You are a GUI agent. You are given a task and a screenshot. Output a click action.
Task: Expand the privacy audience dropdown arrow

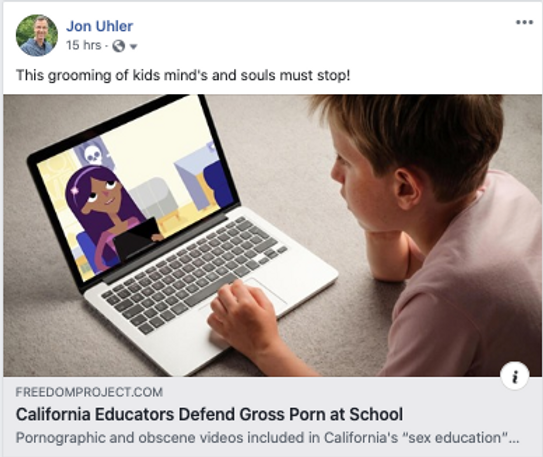pos(133,46)
